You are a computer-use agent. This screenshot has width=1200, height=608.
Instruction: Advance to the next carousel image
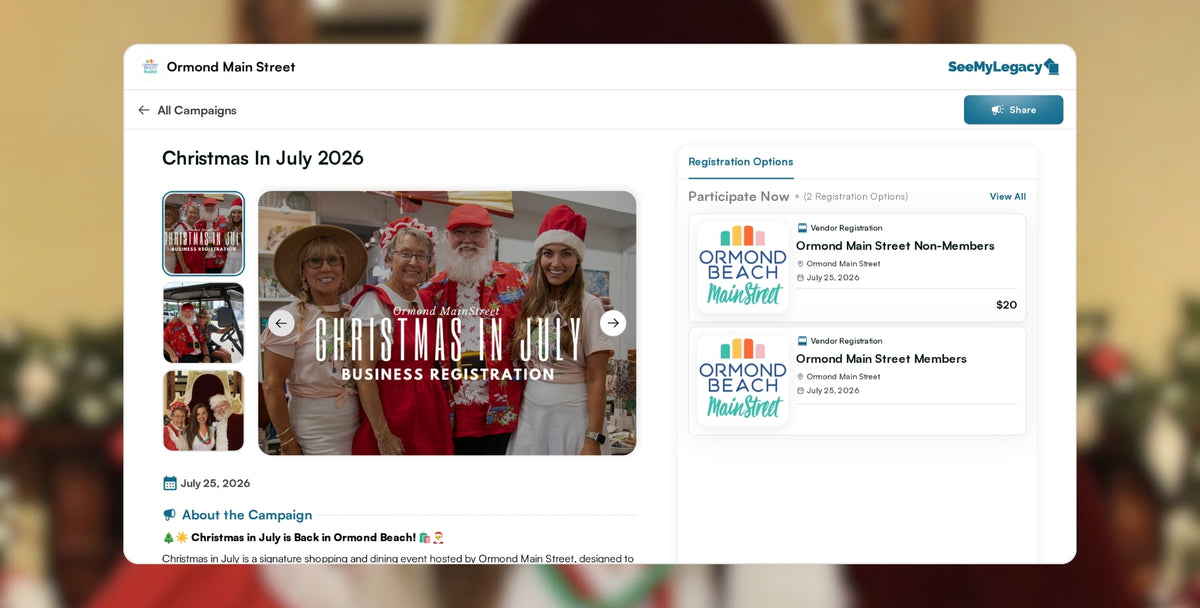pos(613,323)
